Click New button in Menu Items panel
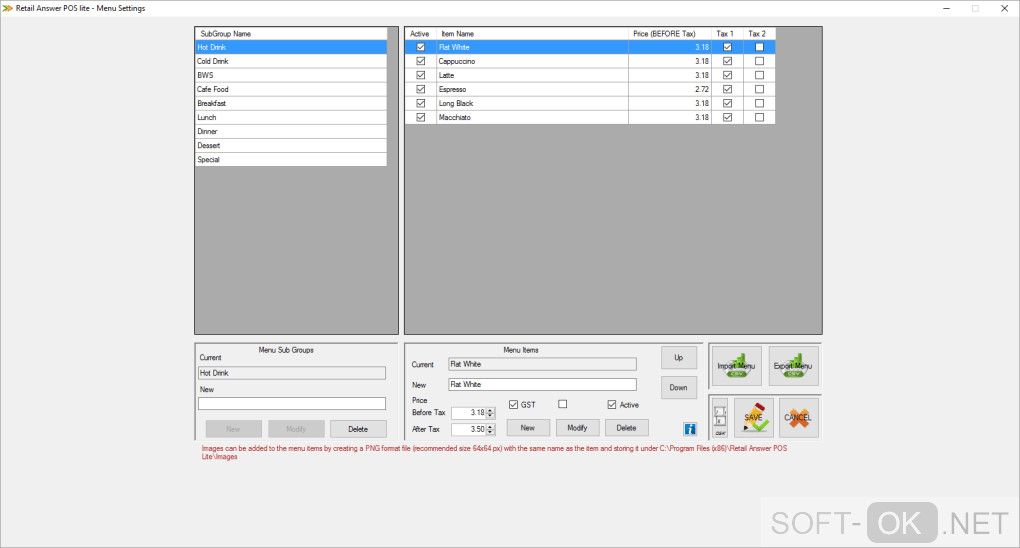 (x=528, y=428)
